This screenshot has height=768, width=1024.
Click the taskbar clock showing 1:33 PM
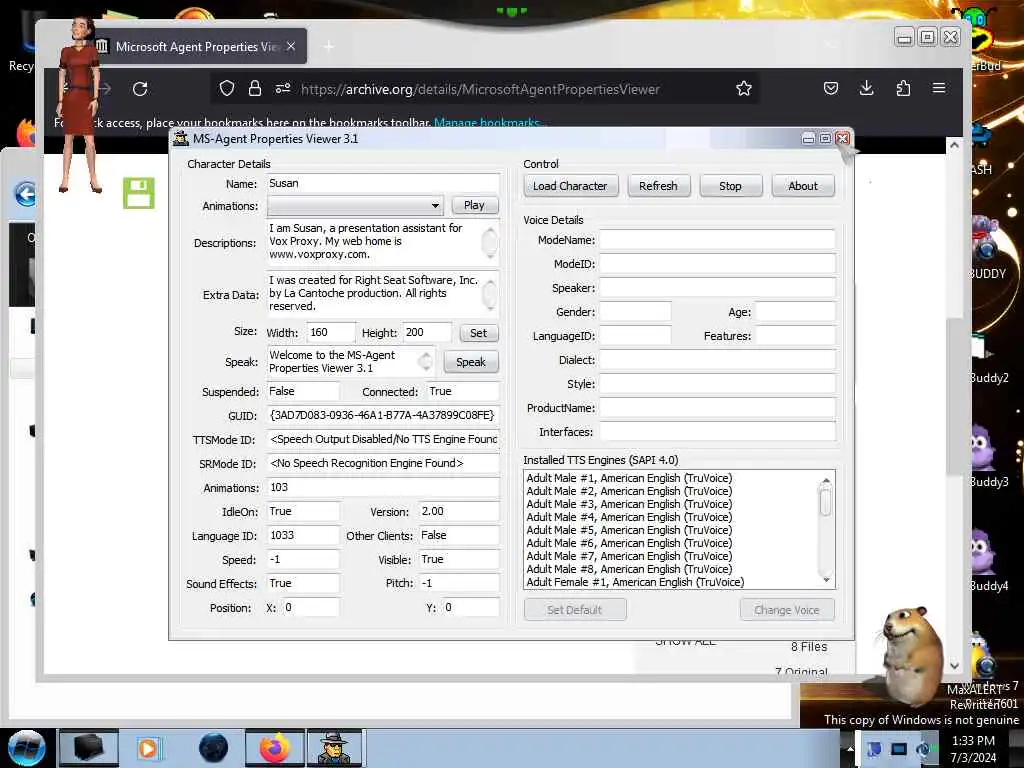click(973, 748)
